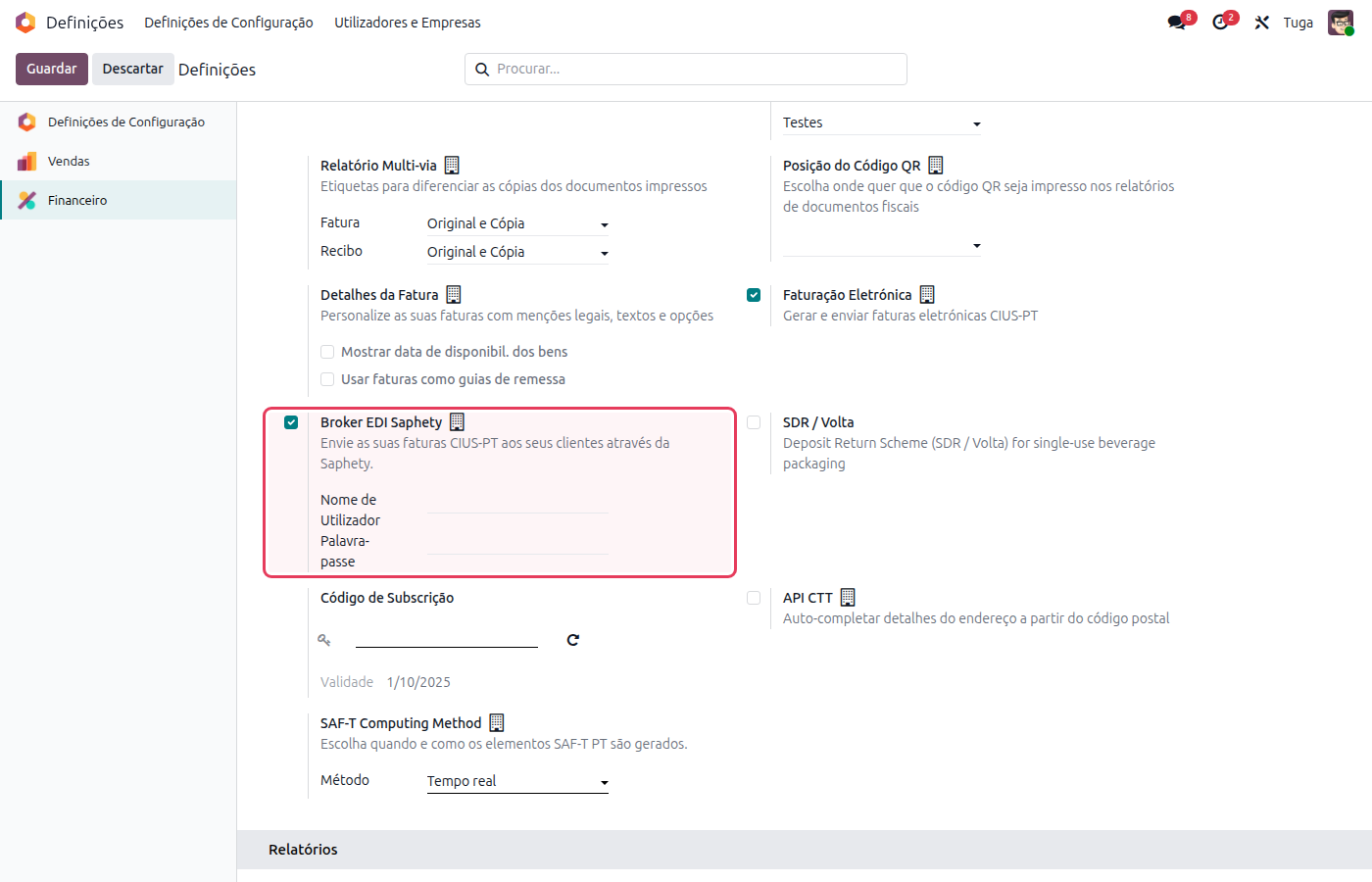Viewport: 1372px width, 882px height.
Task: Click the Código de Subscrição input field
Action: click(447, 637)
